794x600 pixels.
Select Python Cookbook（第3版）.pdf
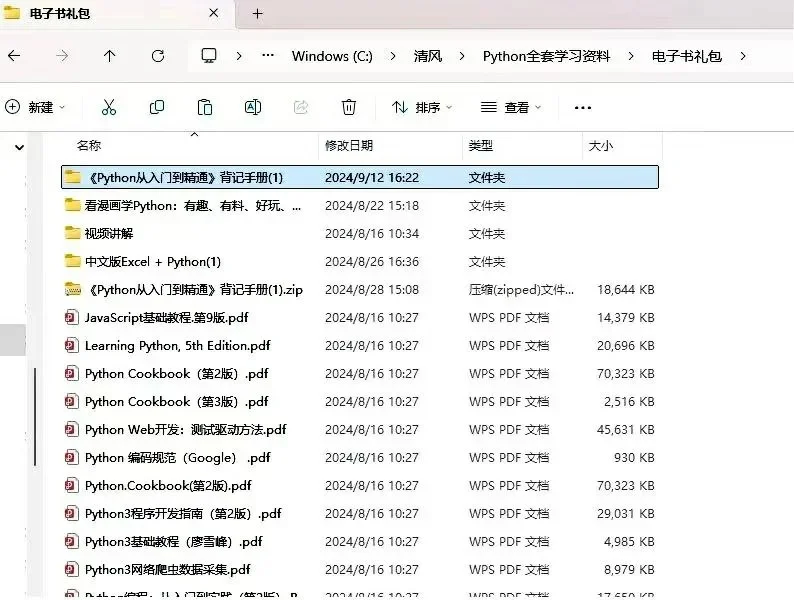click(x=360, y=402)
